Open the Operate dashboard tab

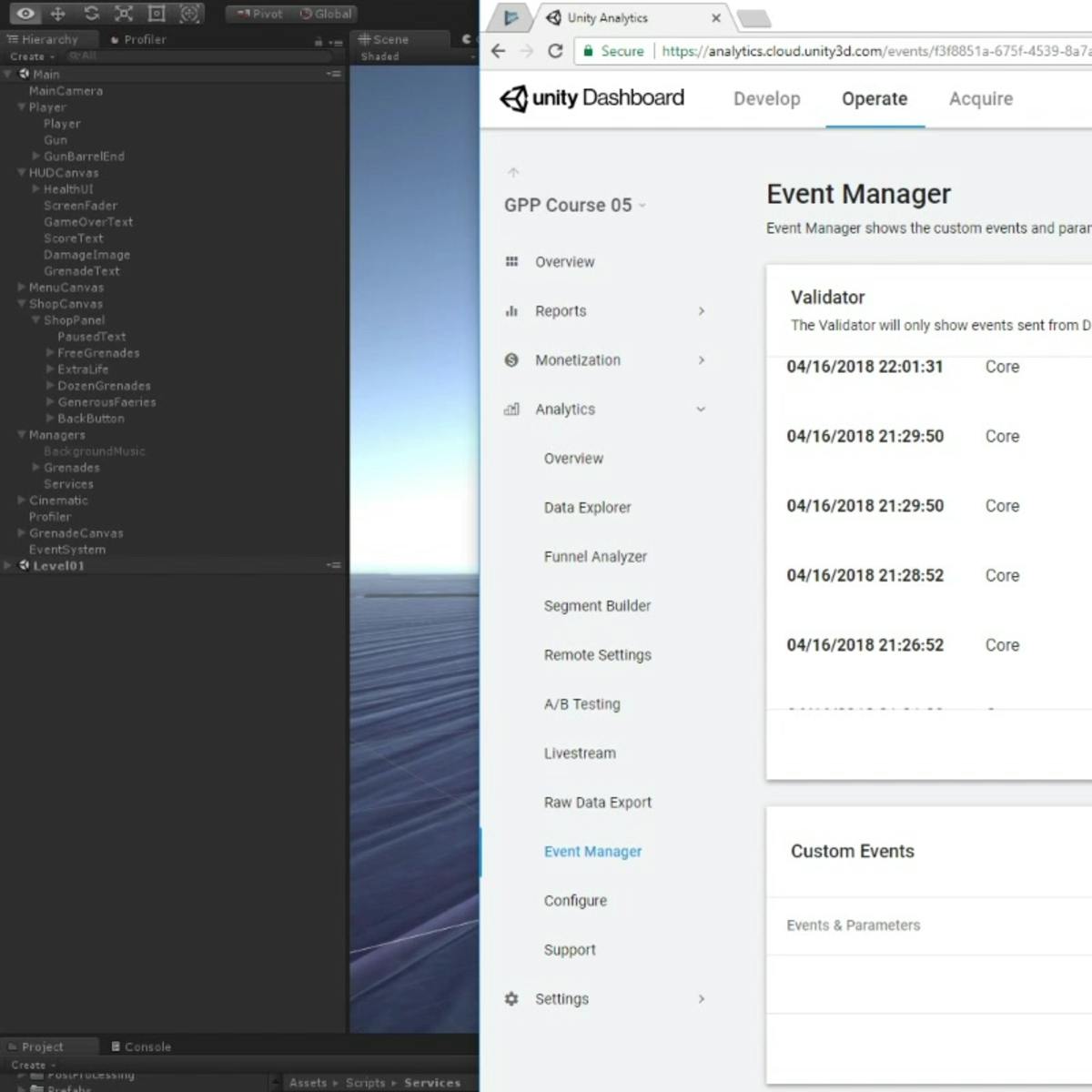coord(875,98)
